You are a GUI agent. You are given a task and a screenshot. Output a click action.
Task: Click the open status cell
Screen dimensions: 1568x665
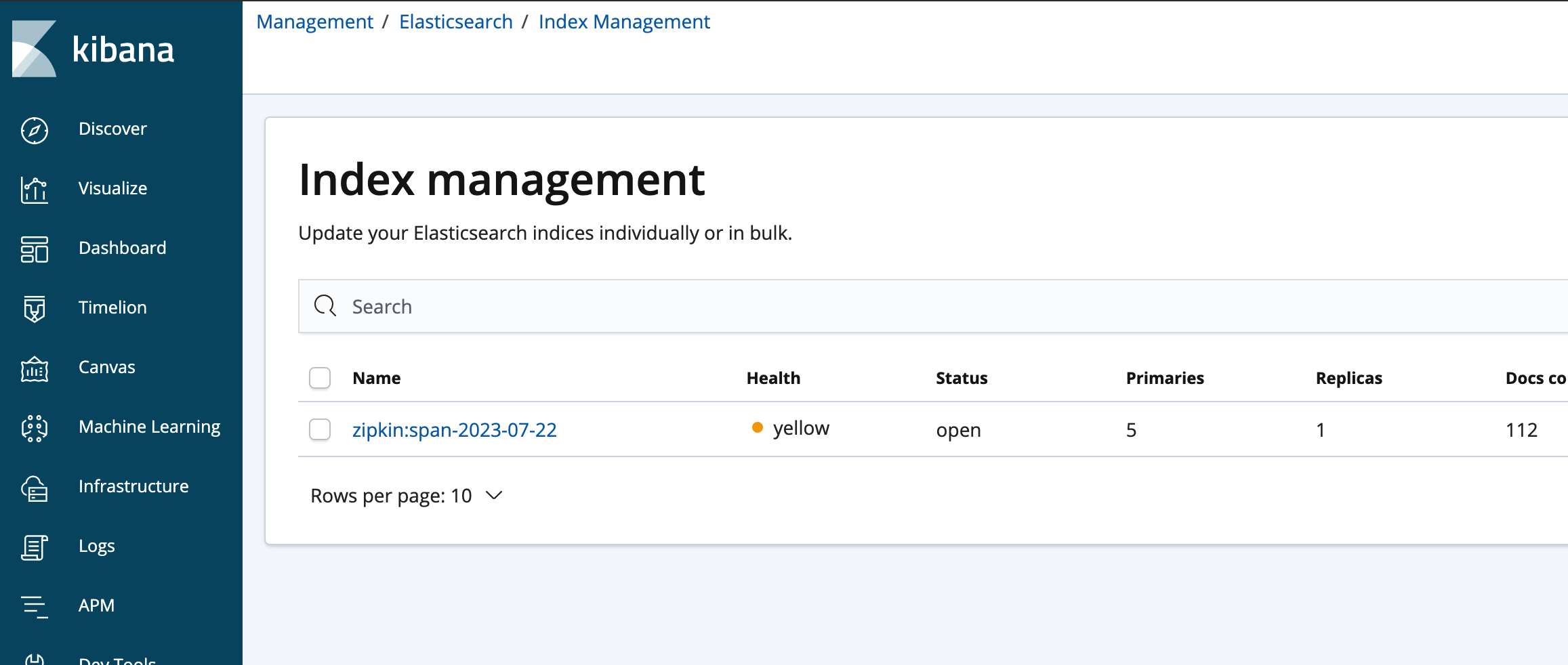pyautogui.click(x=959, y=430)
